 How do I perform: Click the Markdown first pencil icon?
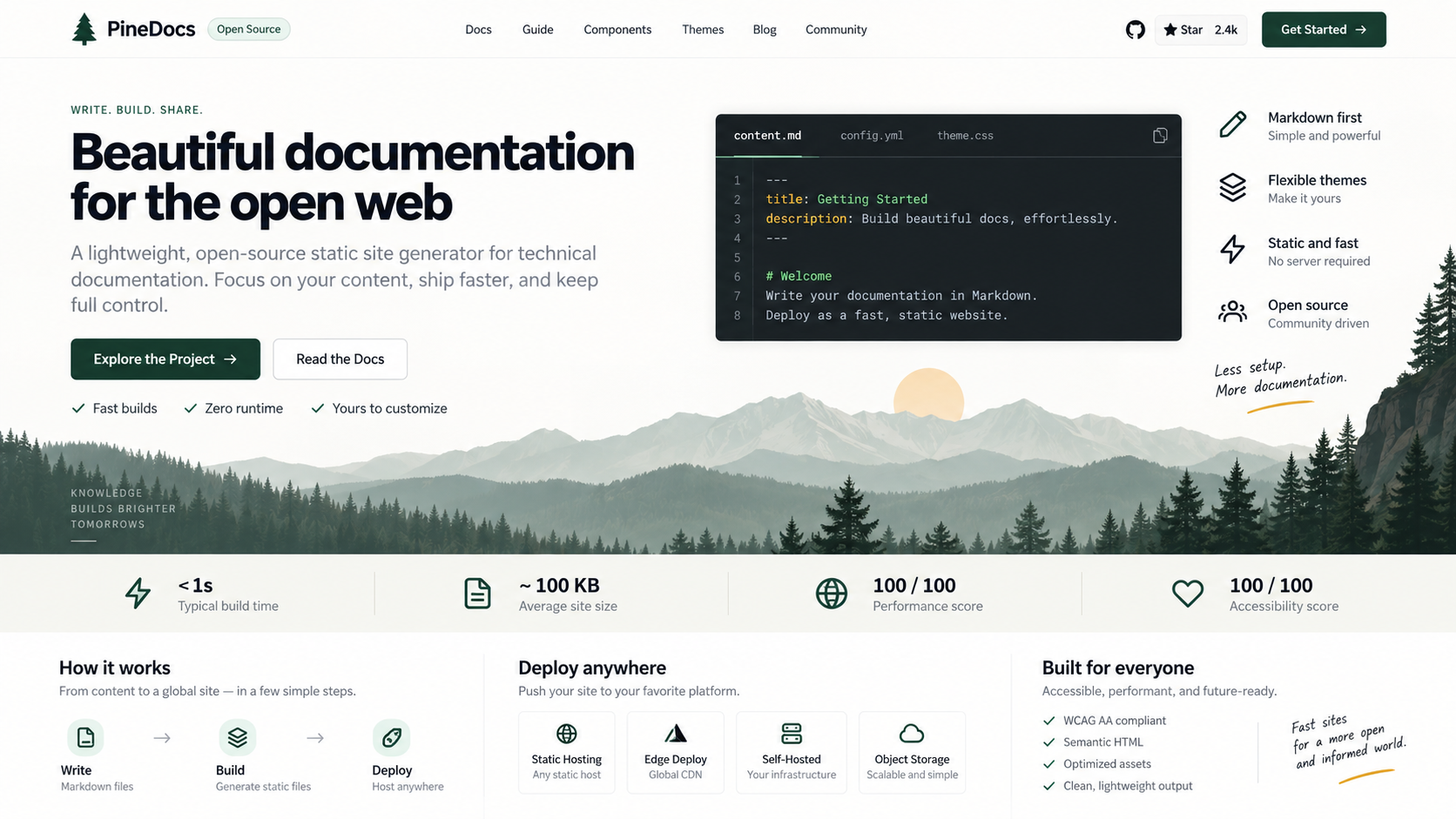click(x=1232, y=124)
